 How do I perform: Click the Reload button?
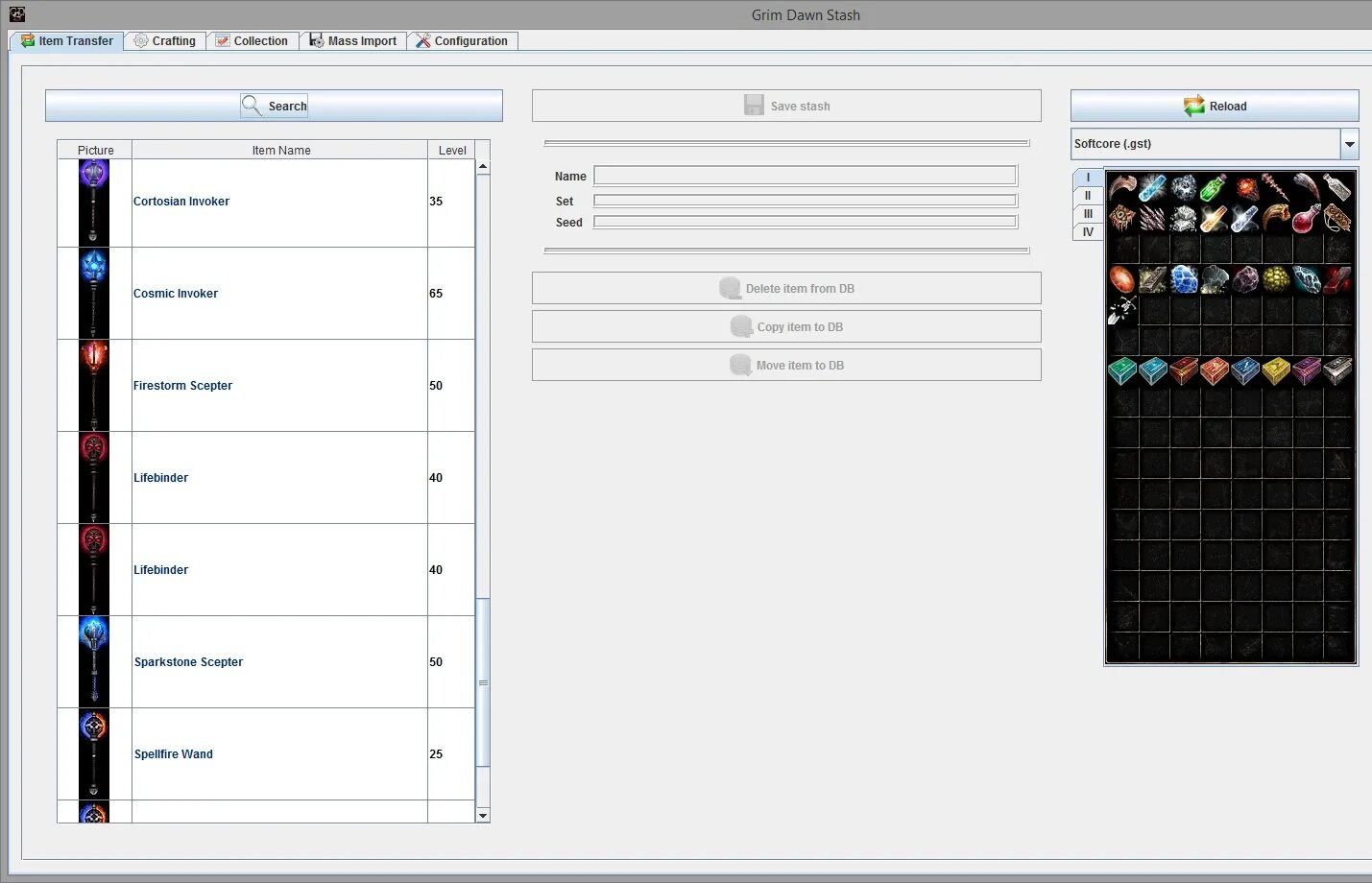(x=1215, y=106)
